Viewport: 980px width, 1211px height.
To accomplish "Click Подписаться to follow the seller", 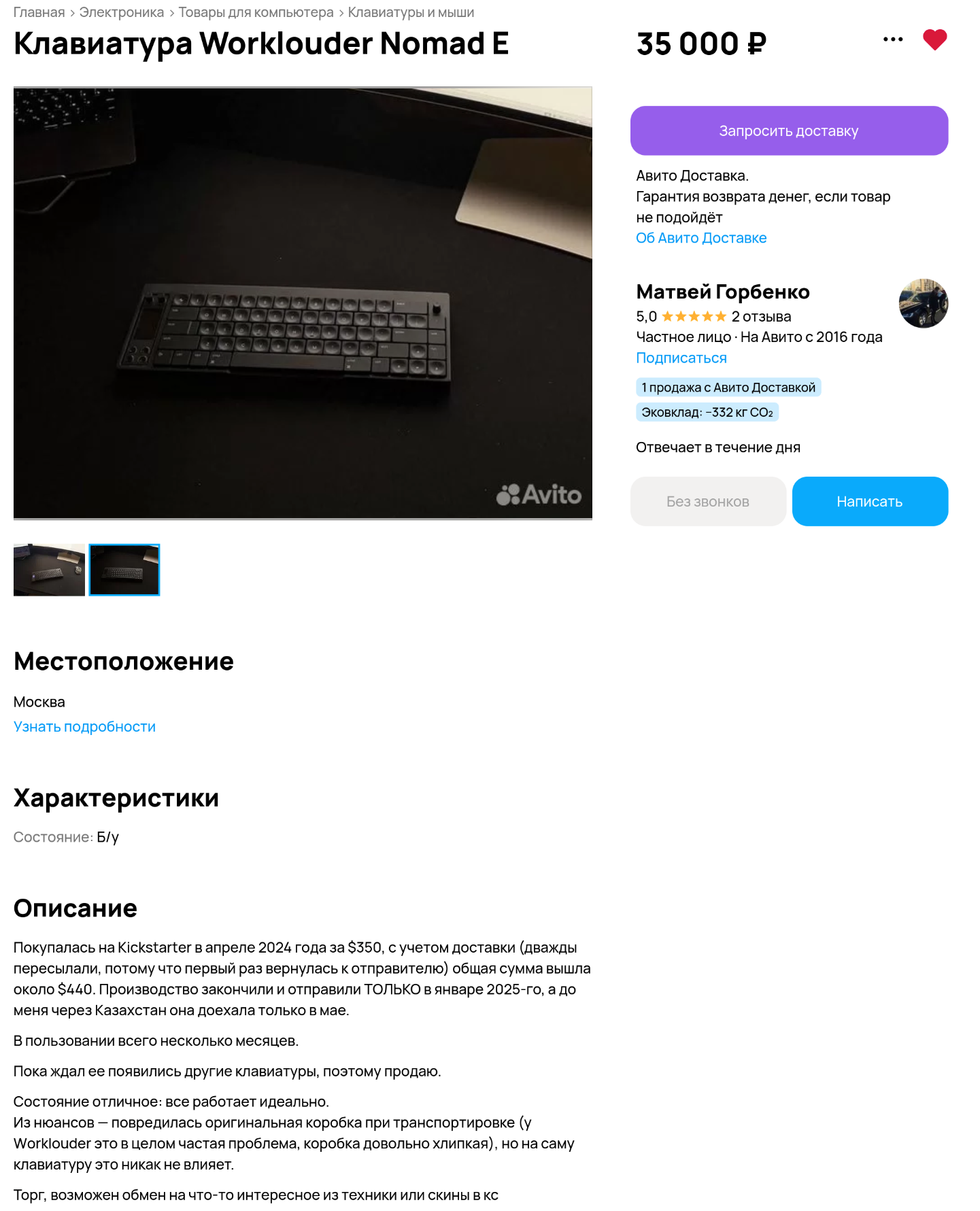I will tap(681, 358).
